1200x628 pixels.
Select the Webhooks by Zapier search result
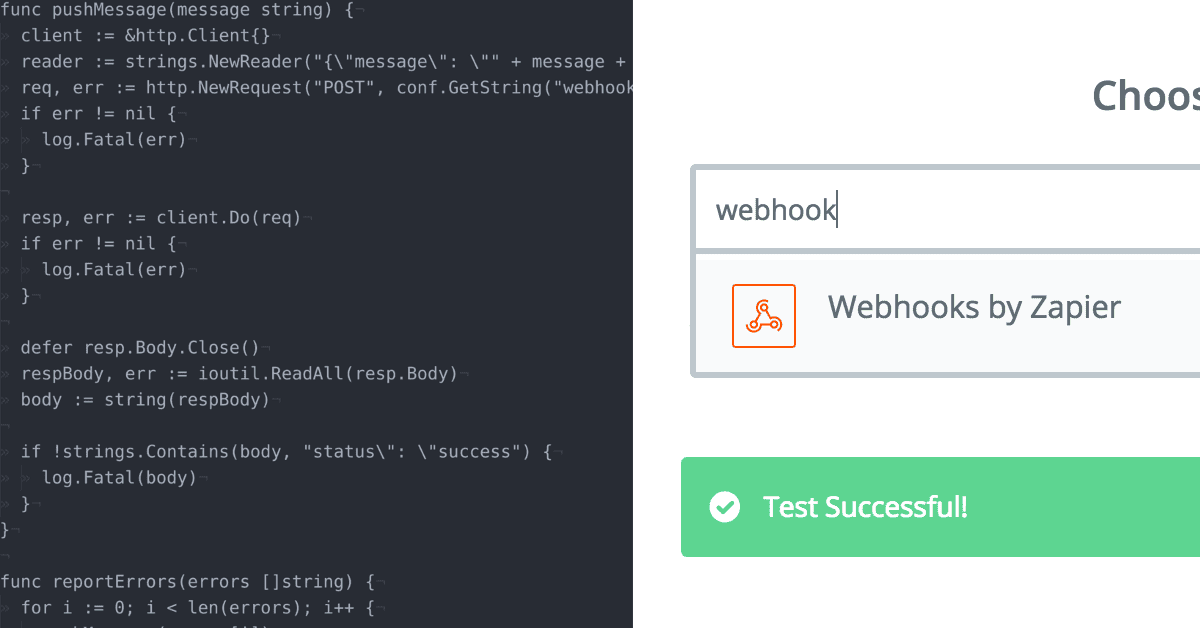tap(974, 307)
